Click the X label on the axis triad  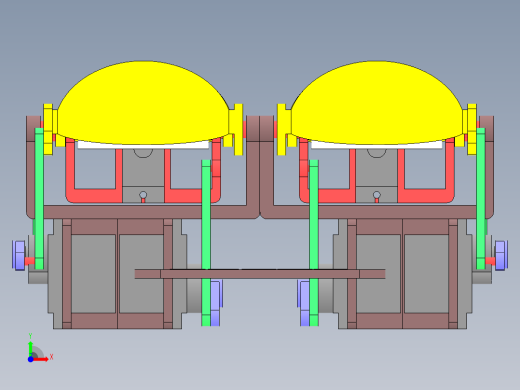coord(51,357)
